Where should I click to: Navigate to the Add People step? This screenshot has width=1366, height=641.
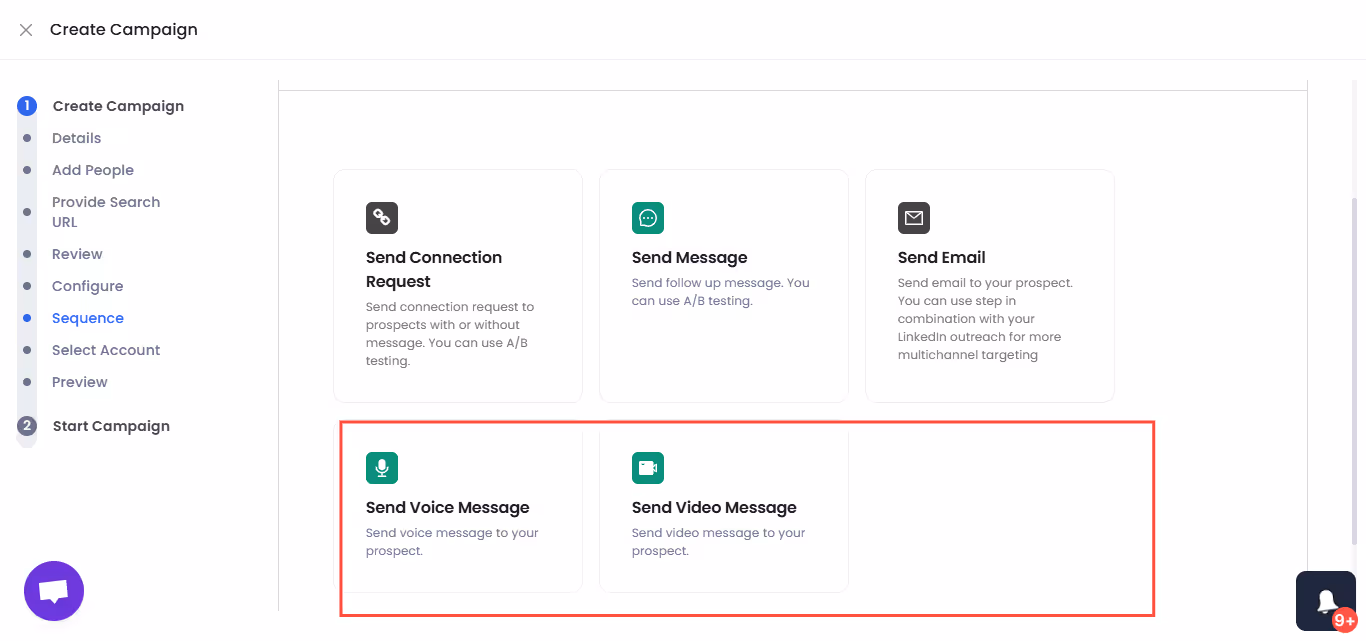(x=93, y=169)
